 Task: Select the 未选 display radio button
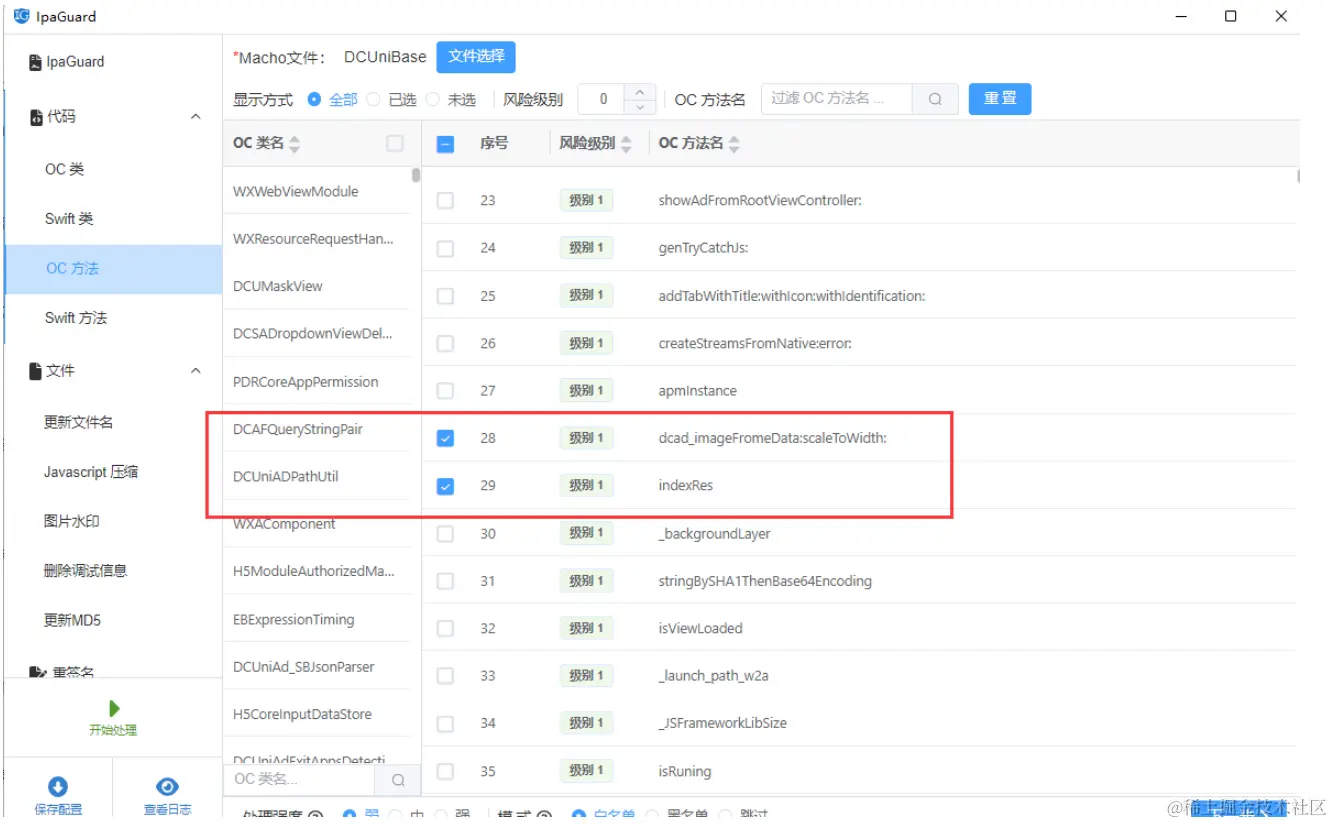tap(432, 99)
